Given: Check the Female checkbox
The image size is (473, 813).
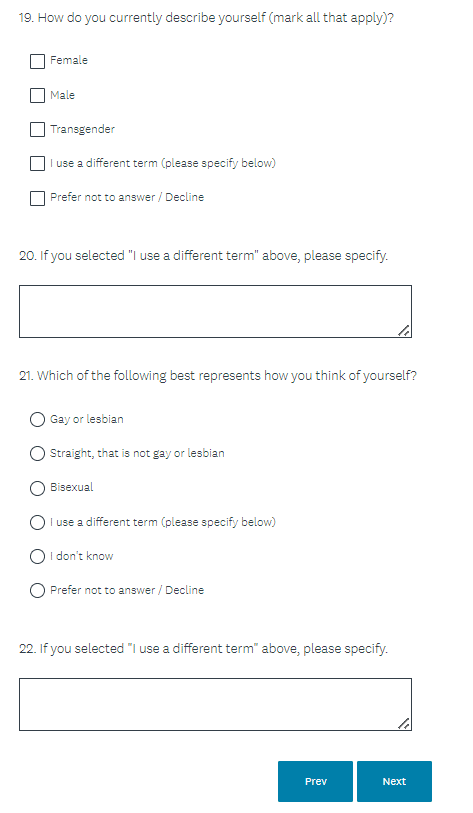Looking at the screenshot, I should [x=37, y=61].
